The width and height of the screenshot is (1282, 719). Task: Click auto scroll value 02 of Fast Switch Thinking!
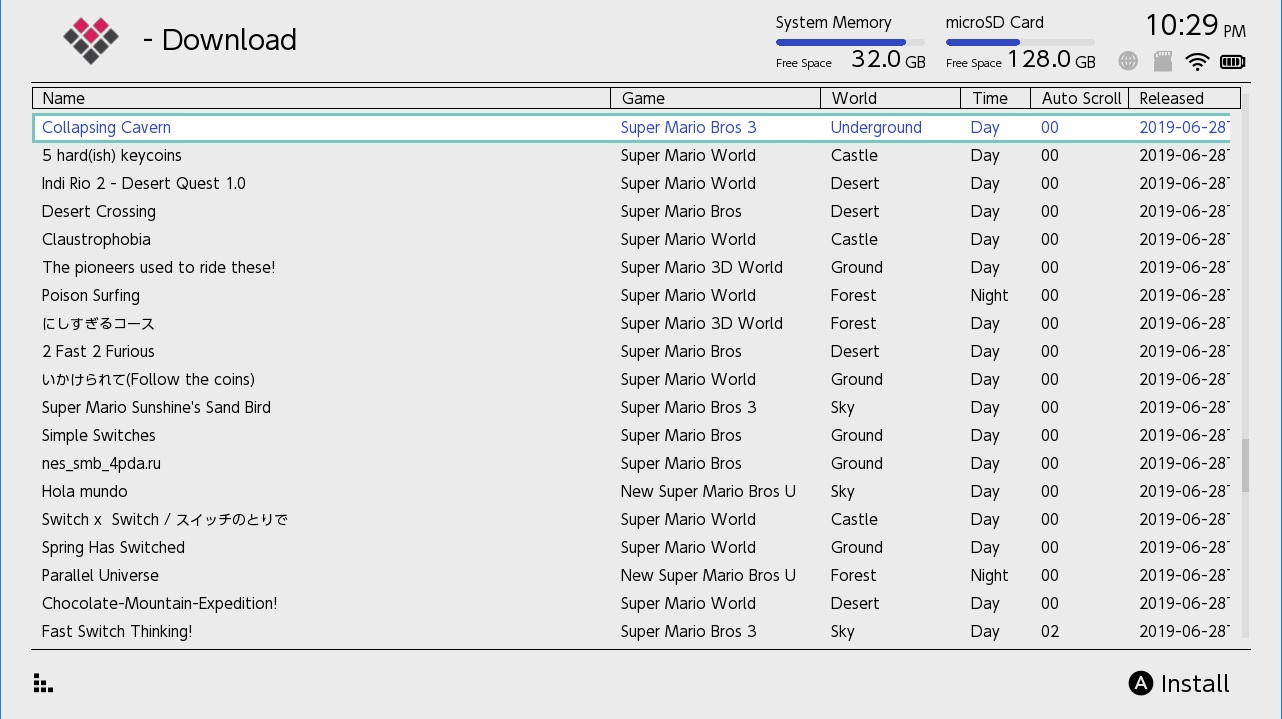[x=1049, y=631]
